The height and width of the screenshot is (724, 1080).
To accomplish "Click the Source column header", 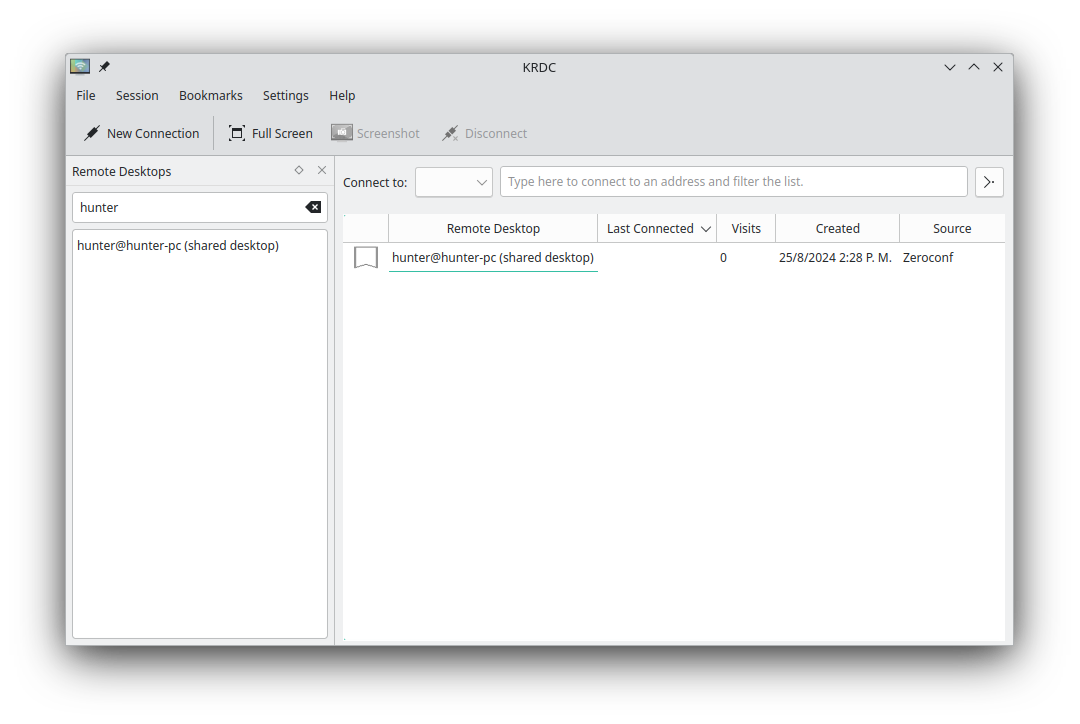I will point(951,228).
